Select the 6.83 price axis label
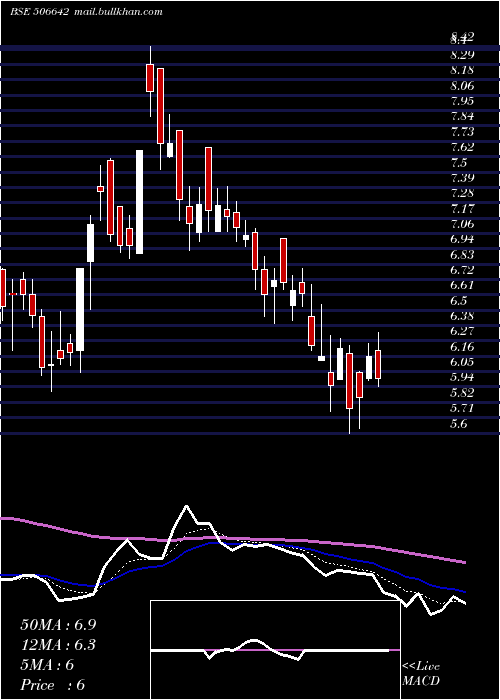 (462, 255)
